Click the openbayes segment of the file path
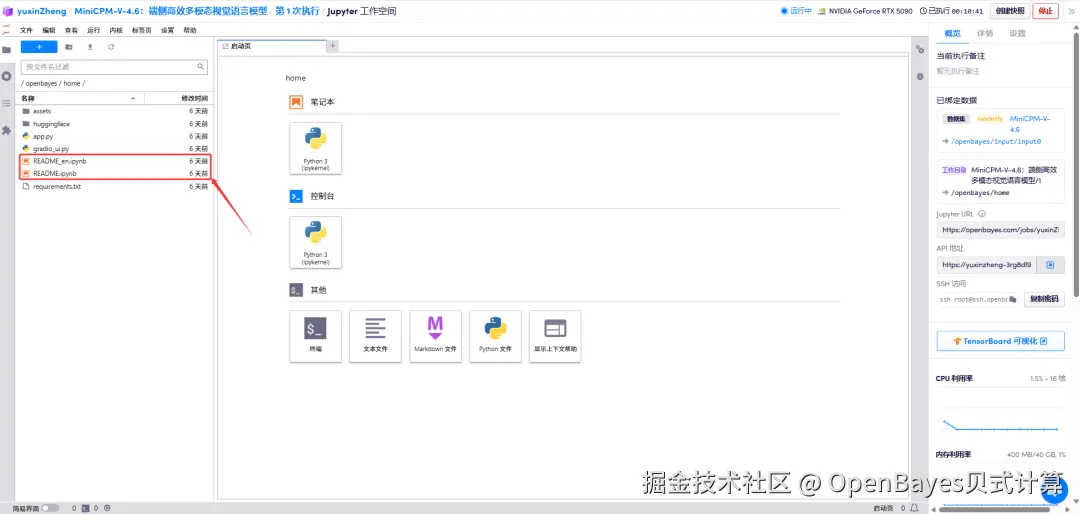 click(41, 83)
